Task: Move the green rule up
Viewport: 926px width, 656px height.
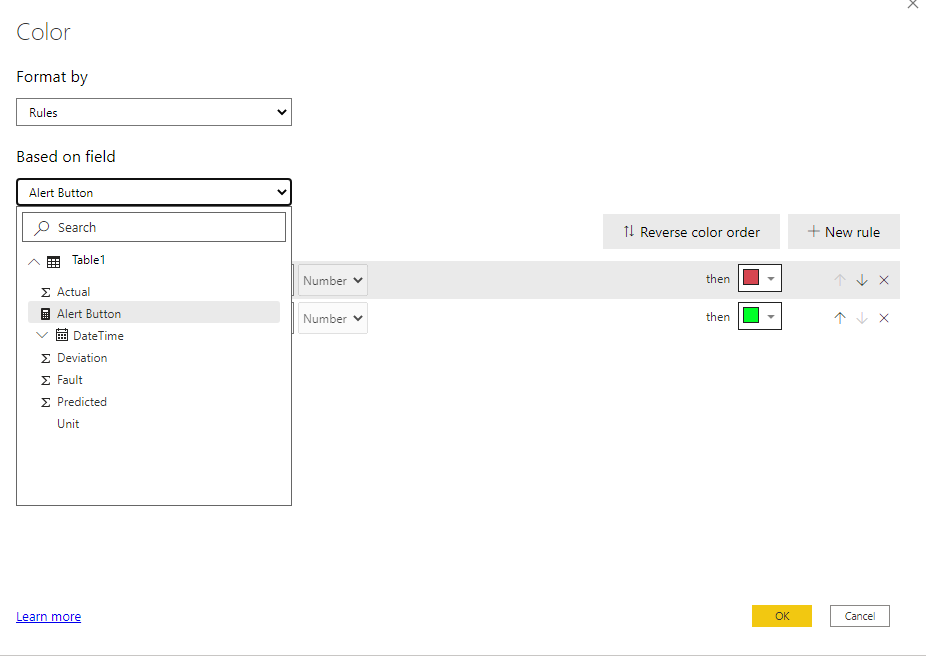Action: (840, 318)
